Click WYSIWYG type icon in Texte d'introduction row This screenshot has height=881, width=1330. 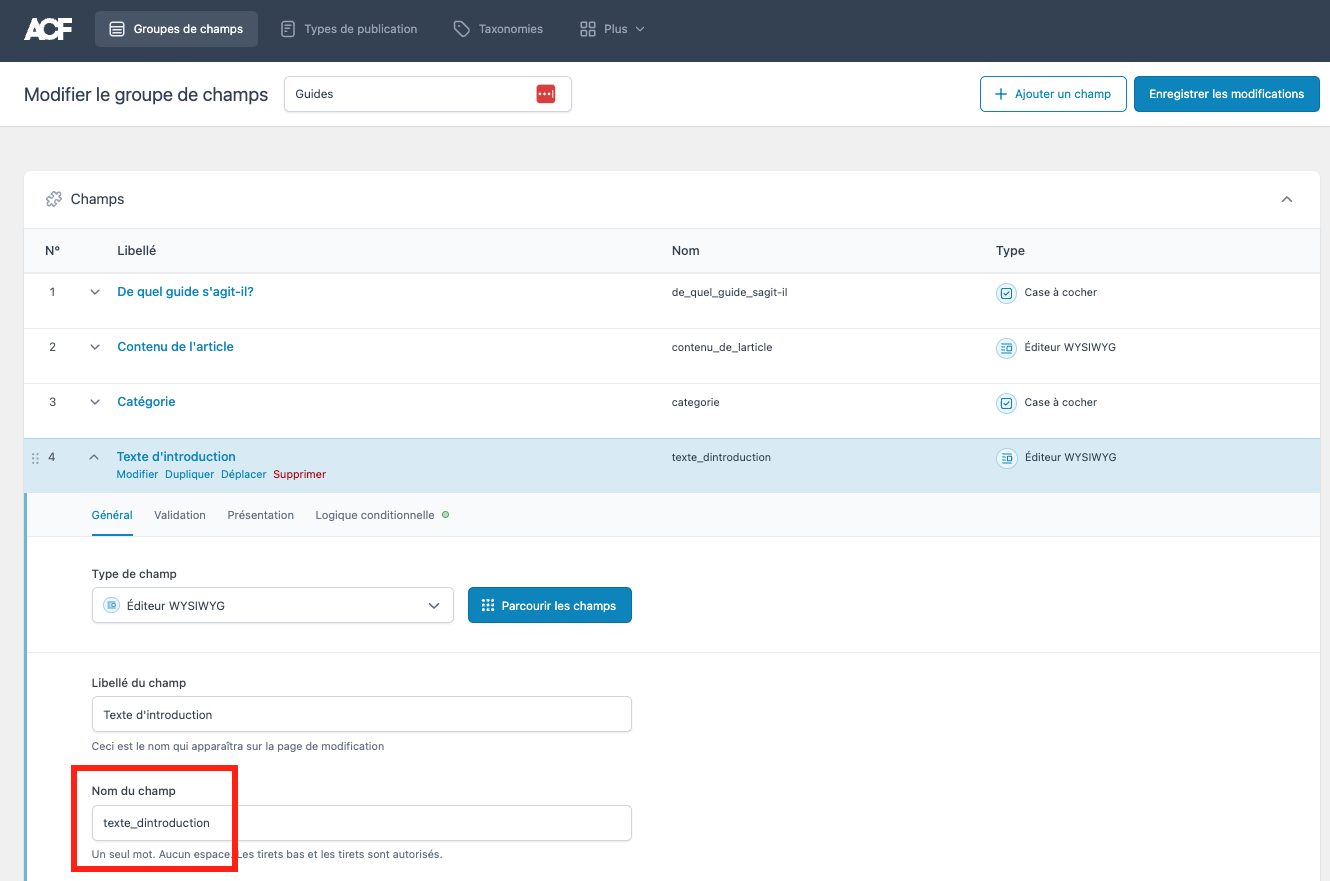coord(1006,458)
